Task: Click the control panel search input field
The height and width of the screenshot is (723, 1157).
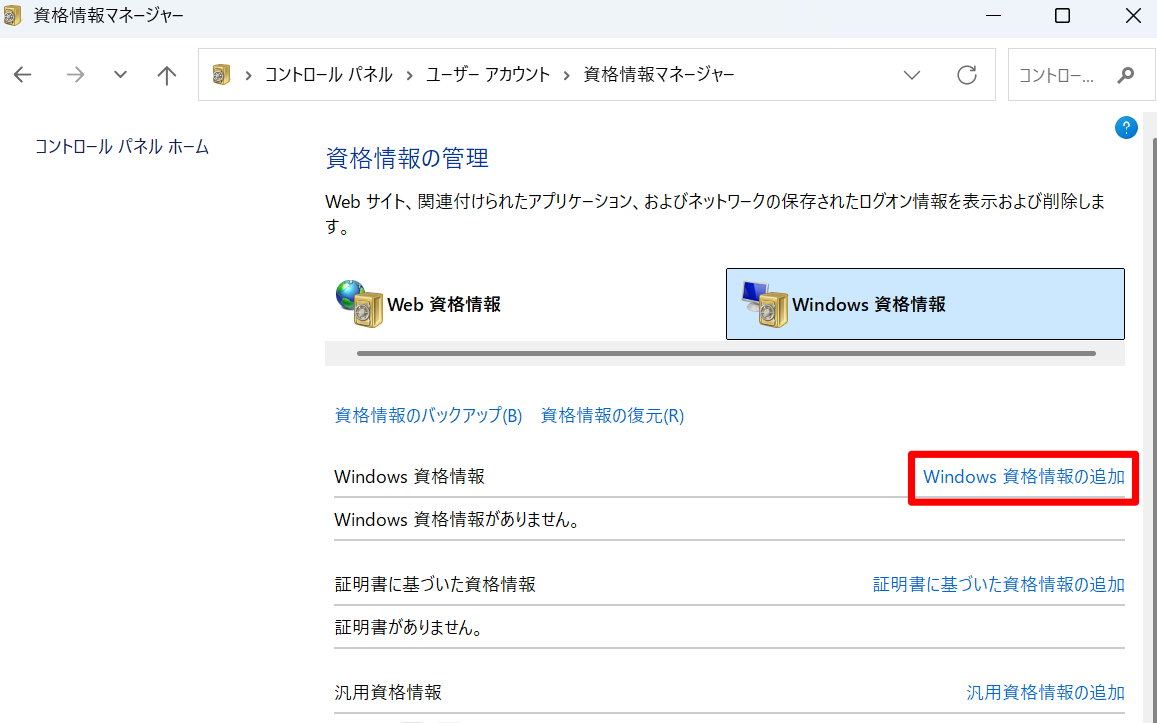Action: click(x=1058, y=75)
